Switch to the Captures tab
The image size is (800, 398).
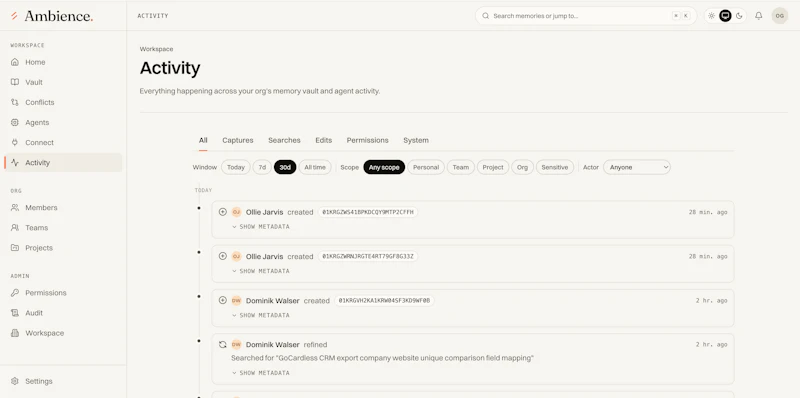pos(238,140)
